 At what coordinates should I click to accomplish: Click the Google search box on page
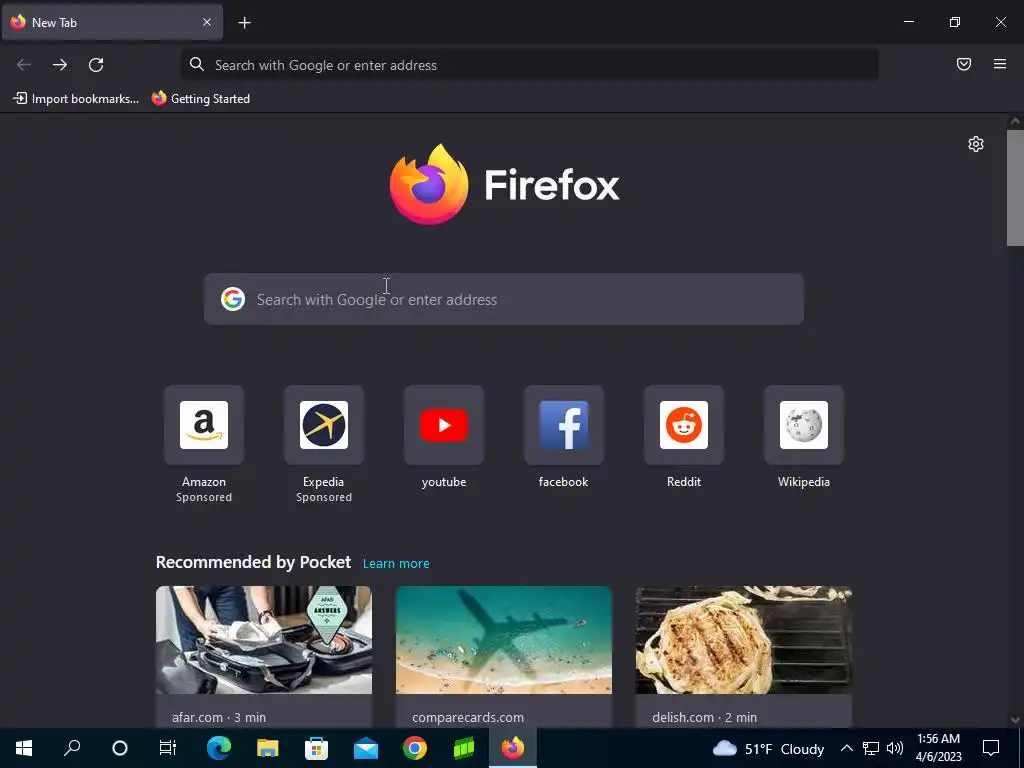coord(504,299)
